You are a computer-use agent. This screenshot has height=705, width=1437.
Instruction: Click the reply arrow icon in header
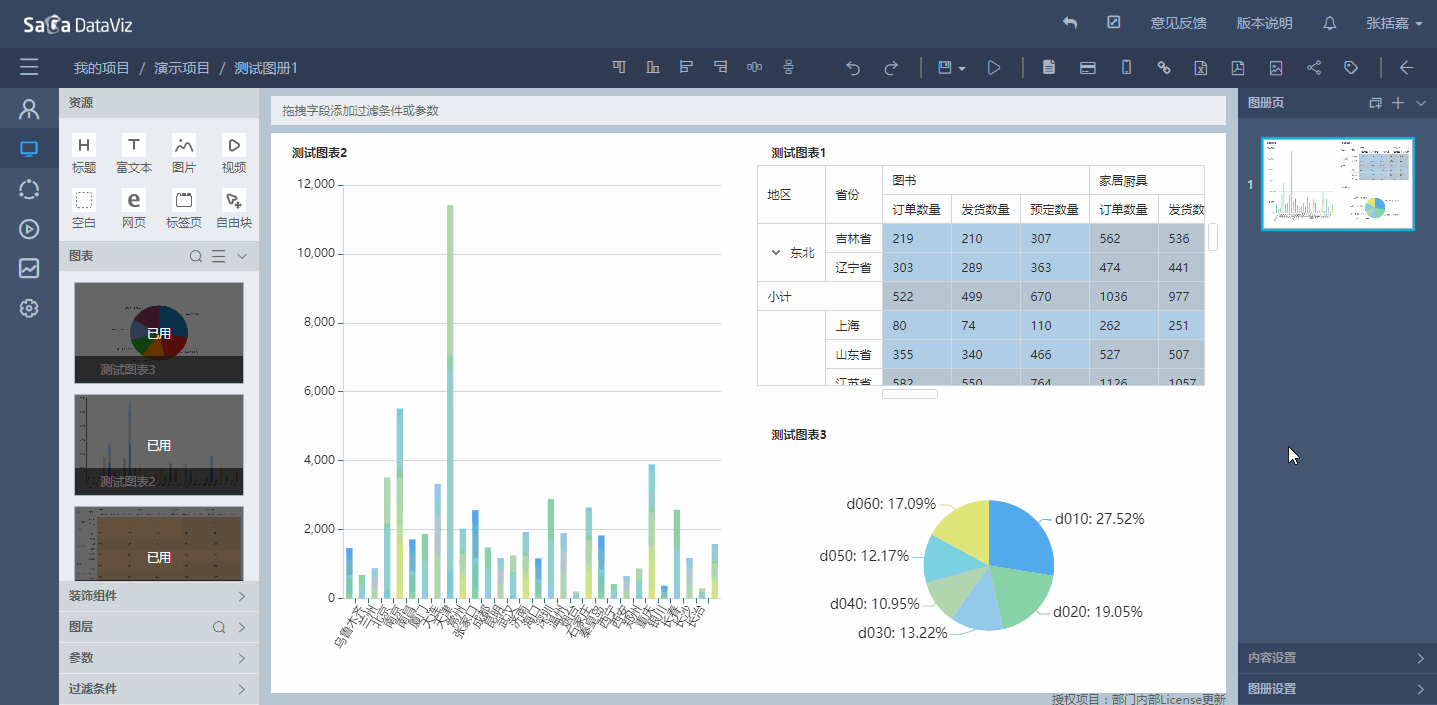(x=1070, y=23)
